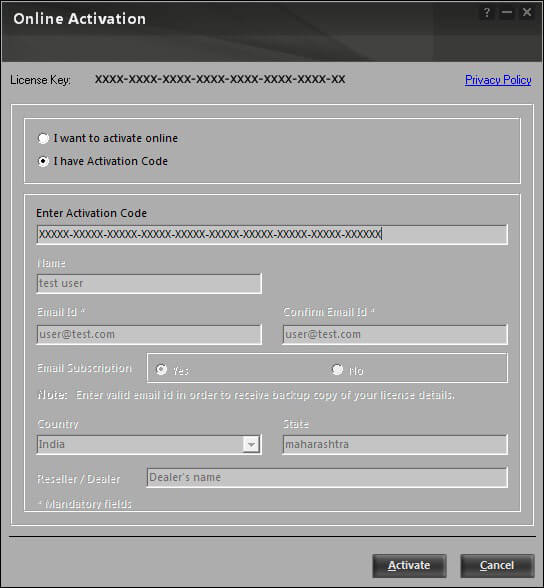Click the State field showing maharashtra
Viewport: 544px width, 588px height.
click(395, 444)
